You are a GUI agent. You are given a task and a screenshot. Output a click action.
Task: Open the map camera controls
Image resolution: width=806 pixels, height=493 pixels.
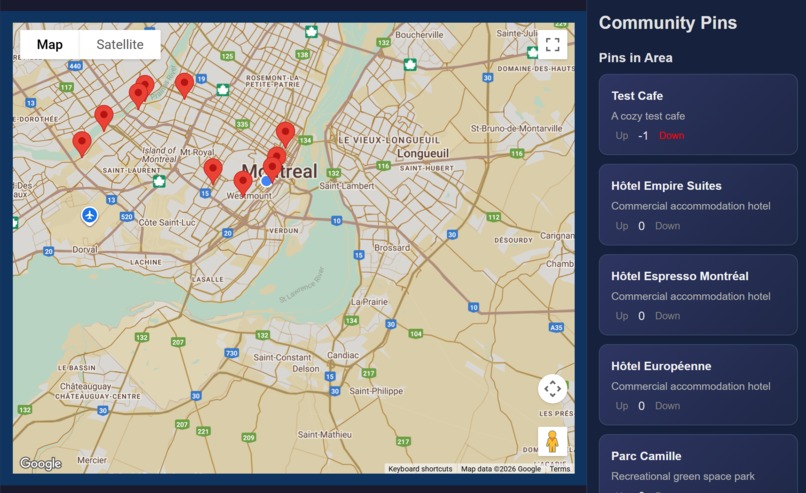click(553, 389)
